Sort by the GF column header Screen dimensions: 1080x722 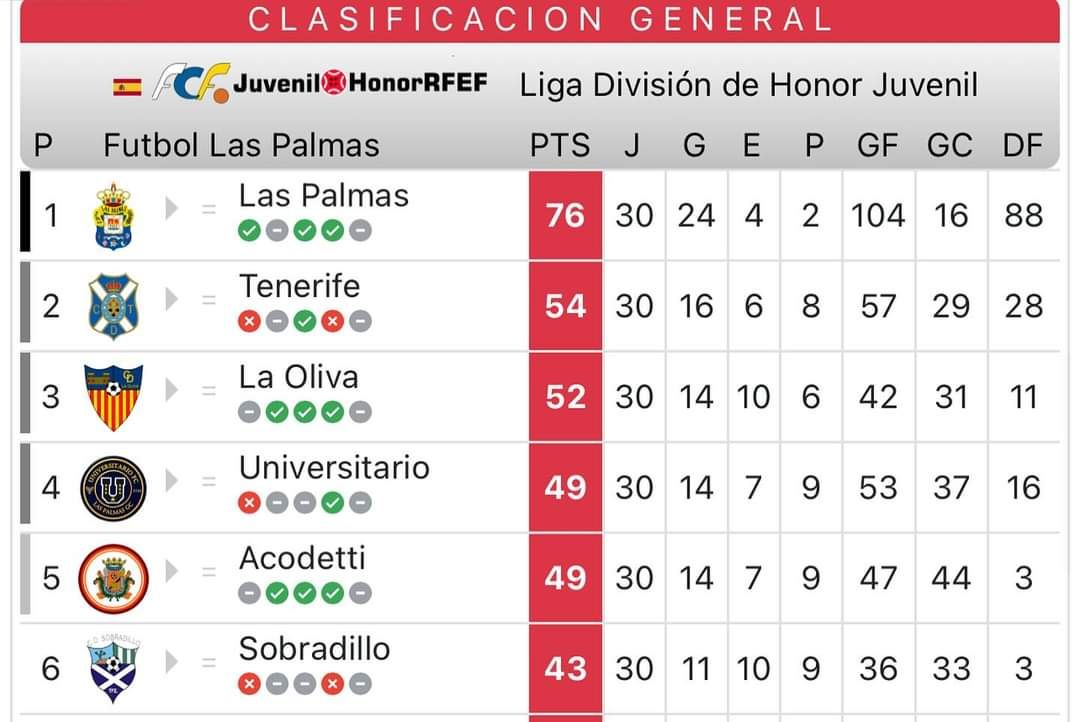tap(877, 145)
